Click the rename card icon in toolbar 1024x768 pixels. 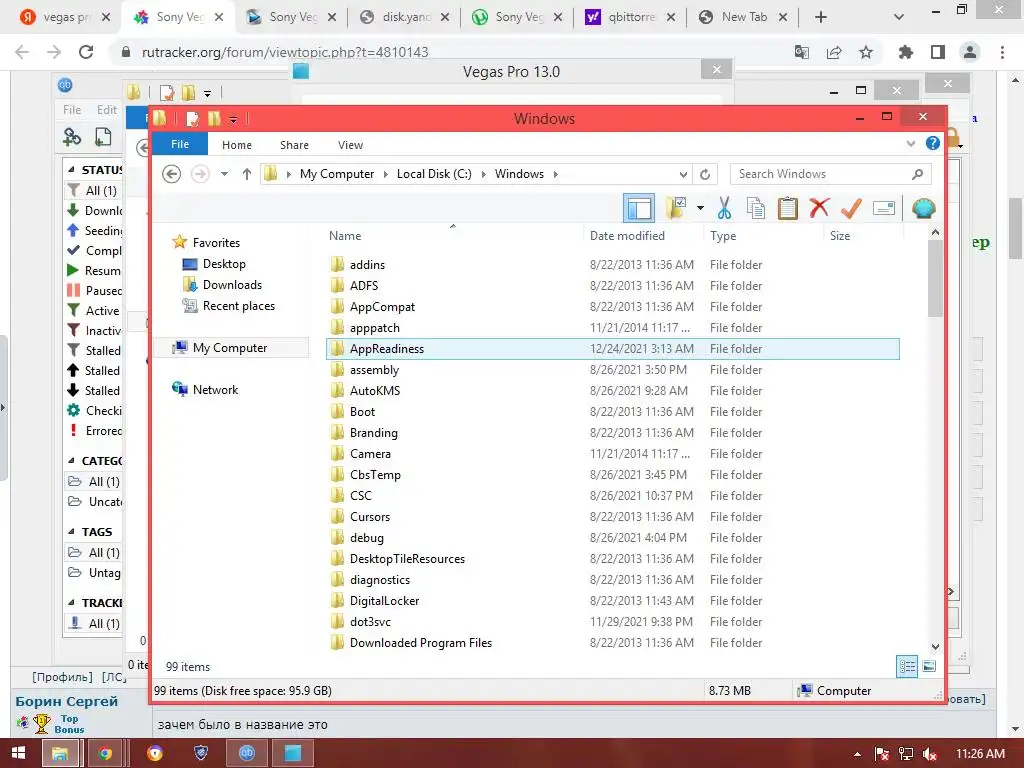(883, 208)
